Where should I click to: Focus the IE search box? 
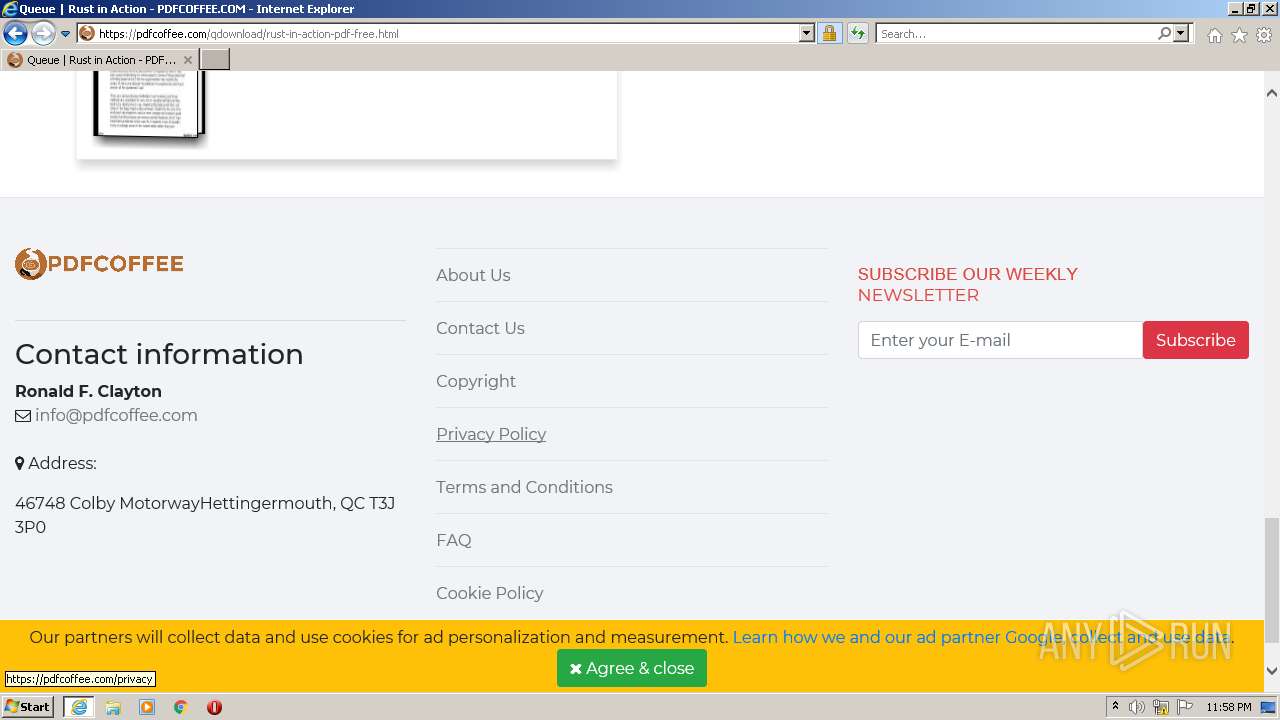[1015, 33]
